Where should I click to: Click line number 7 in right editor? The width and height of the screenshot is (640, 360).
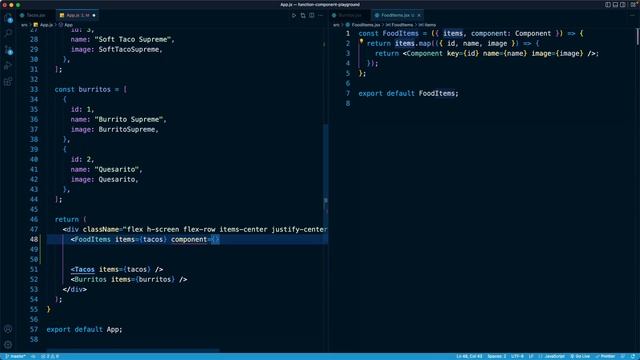click(348, 93)
